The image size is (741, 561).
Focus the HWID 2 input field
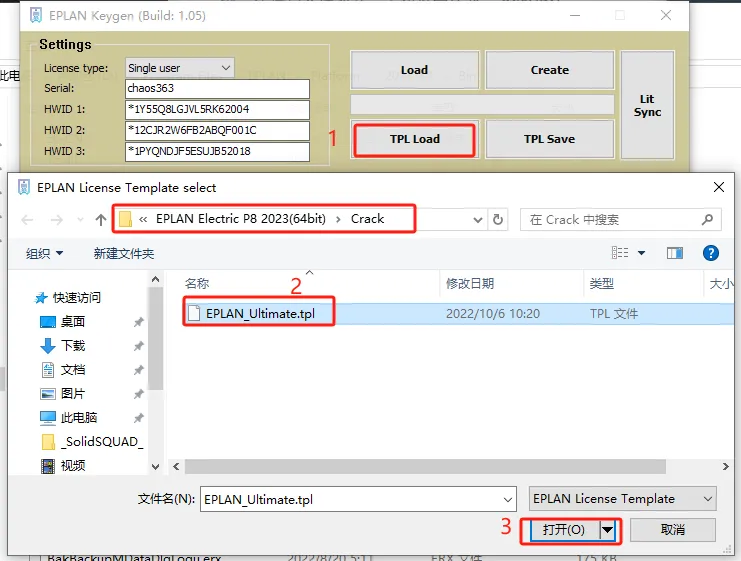point(217,130)
